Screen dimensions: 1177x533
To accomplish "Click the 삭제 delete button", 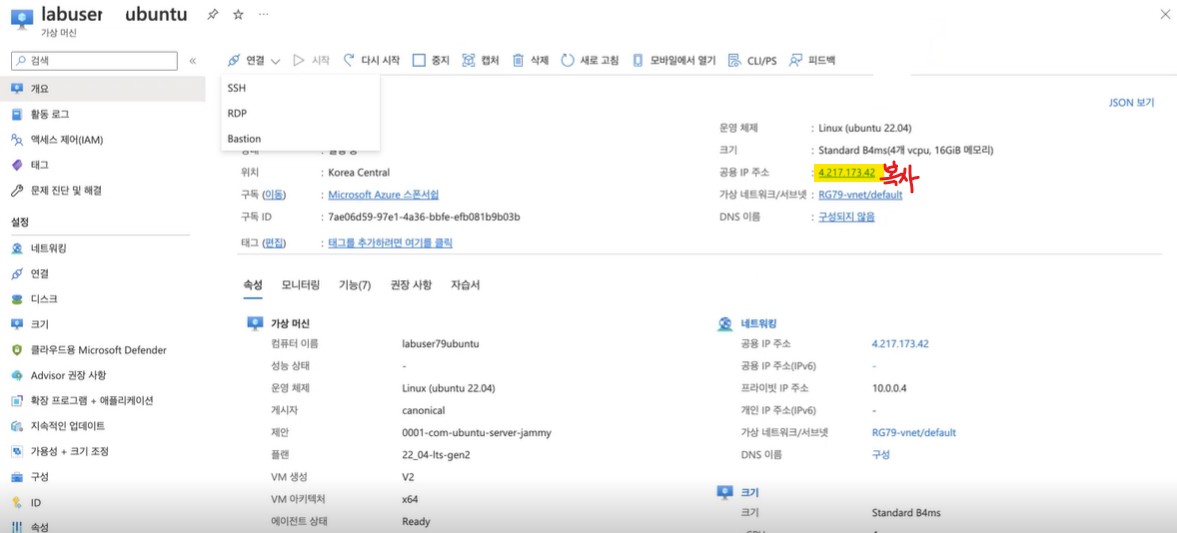I will [531, 61].
